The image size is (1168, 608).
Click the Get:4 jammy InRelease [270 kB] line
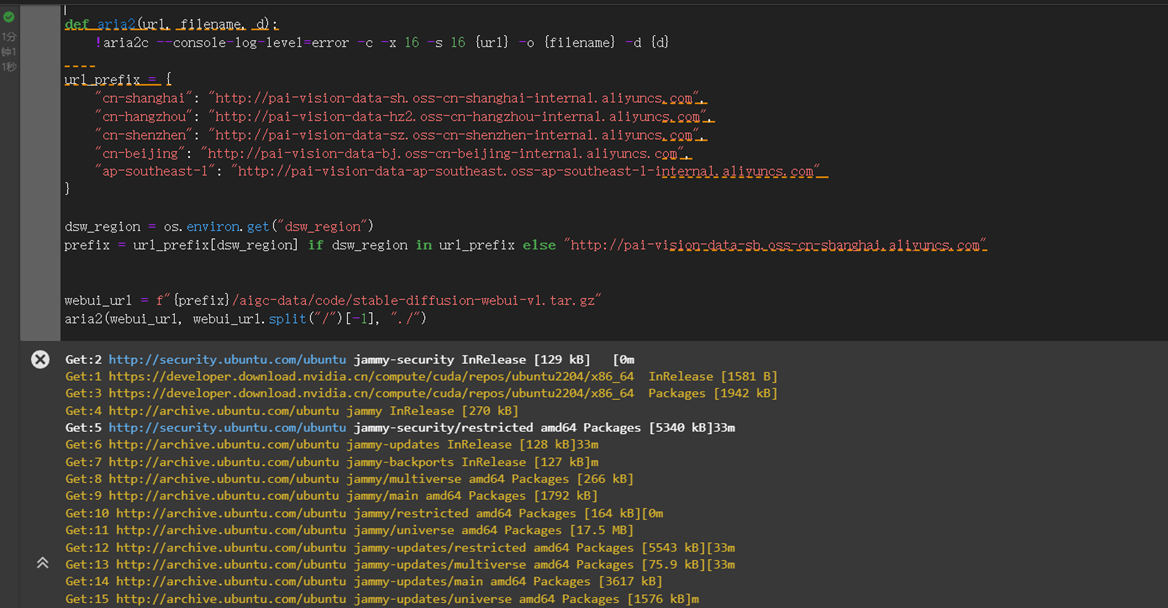[x=291, y=411]
